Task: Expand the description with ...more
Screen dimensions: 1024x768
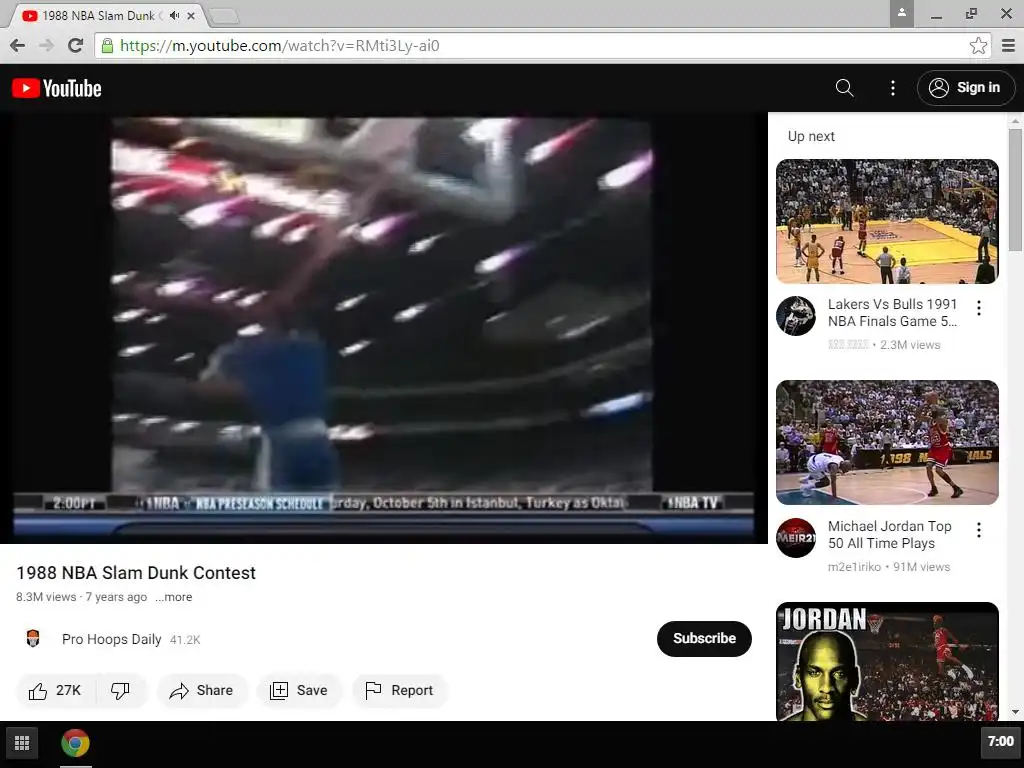Action: [x=174, y=597]
